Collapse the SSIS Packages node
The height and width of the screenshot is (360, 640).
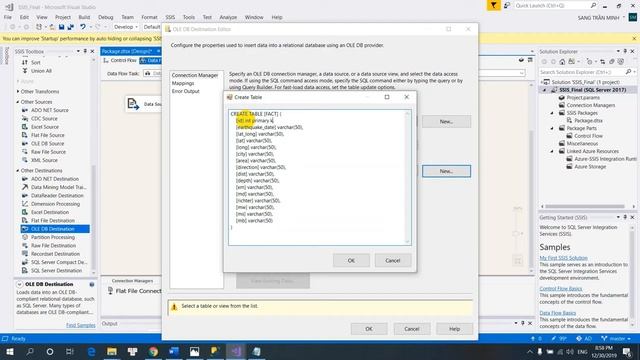click(552, 113)
